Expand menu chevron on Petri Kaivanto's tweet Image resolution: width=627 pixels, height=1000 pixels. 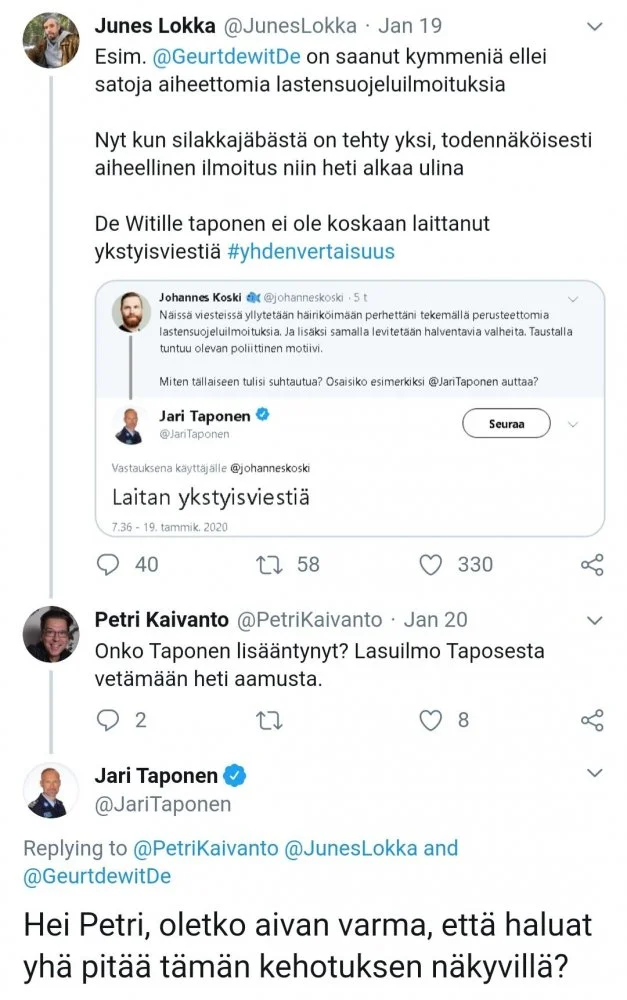(x=593, y=621)
